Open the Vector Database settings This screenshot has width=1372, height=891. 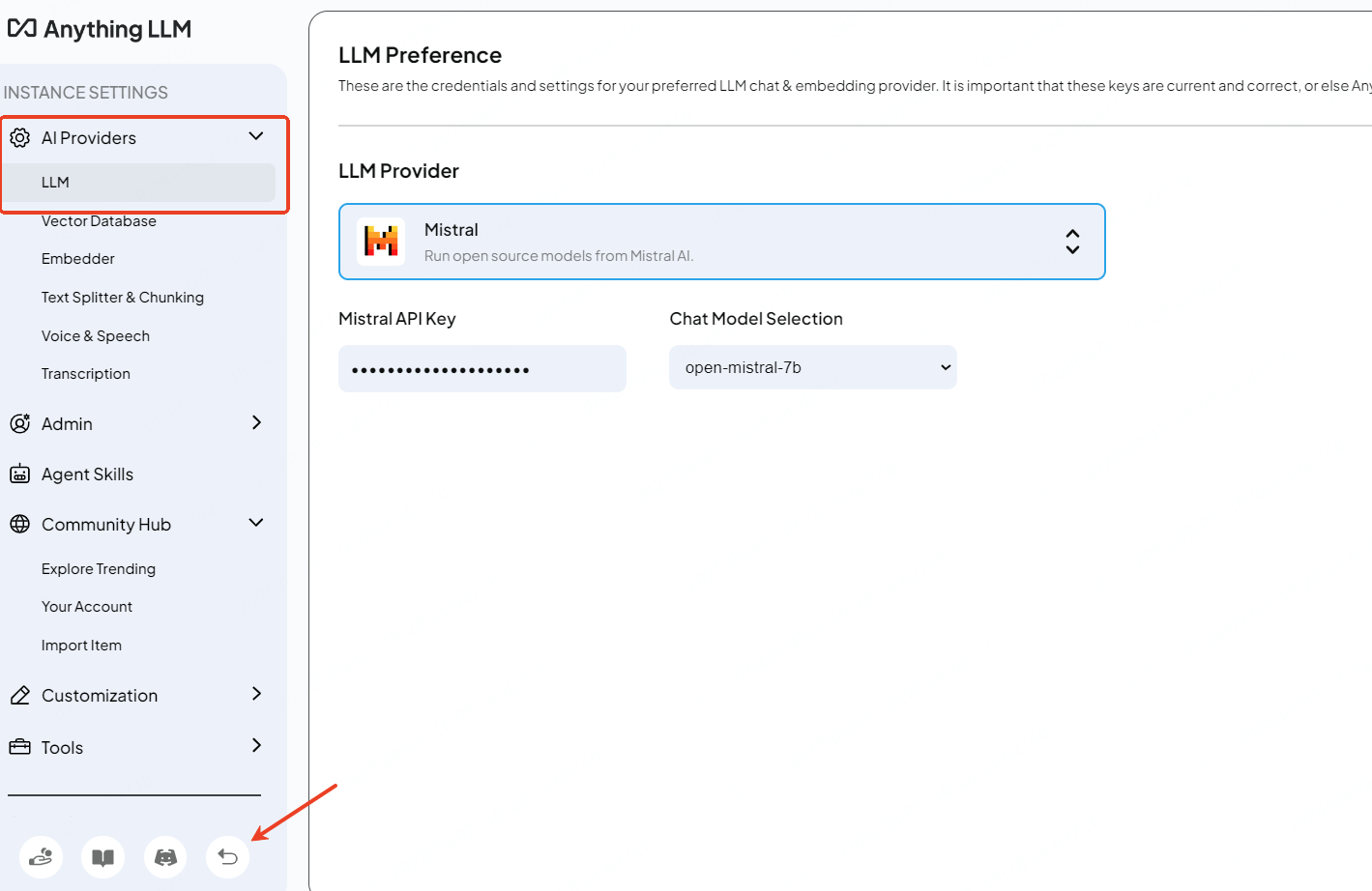point(99,221)
